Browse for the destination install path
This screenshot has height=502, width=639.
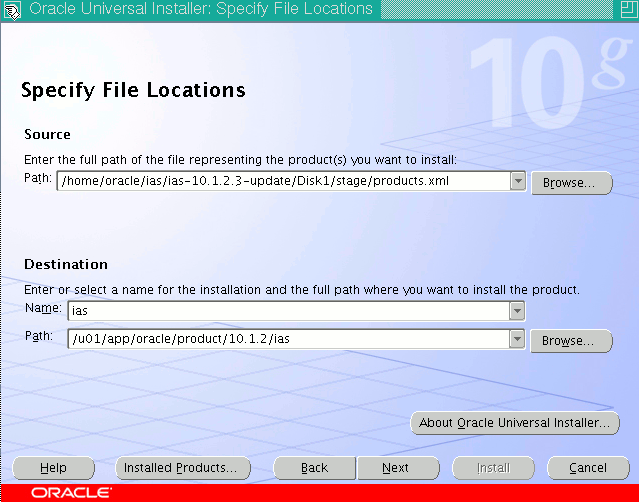tap(571, 341)
